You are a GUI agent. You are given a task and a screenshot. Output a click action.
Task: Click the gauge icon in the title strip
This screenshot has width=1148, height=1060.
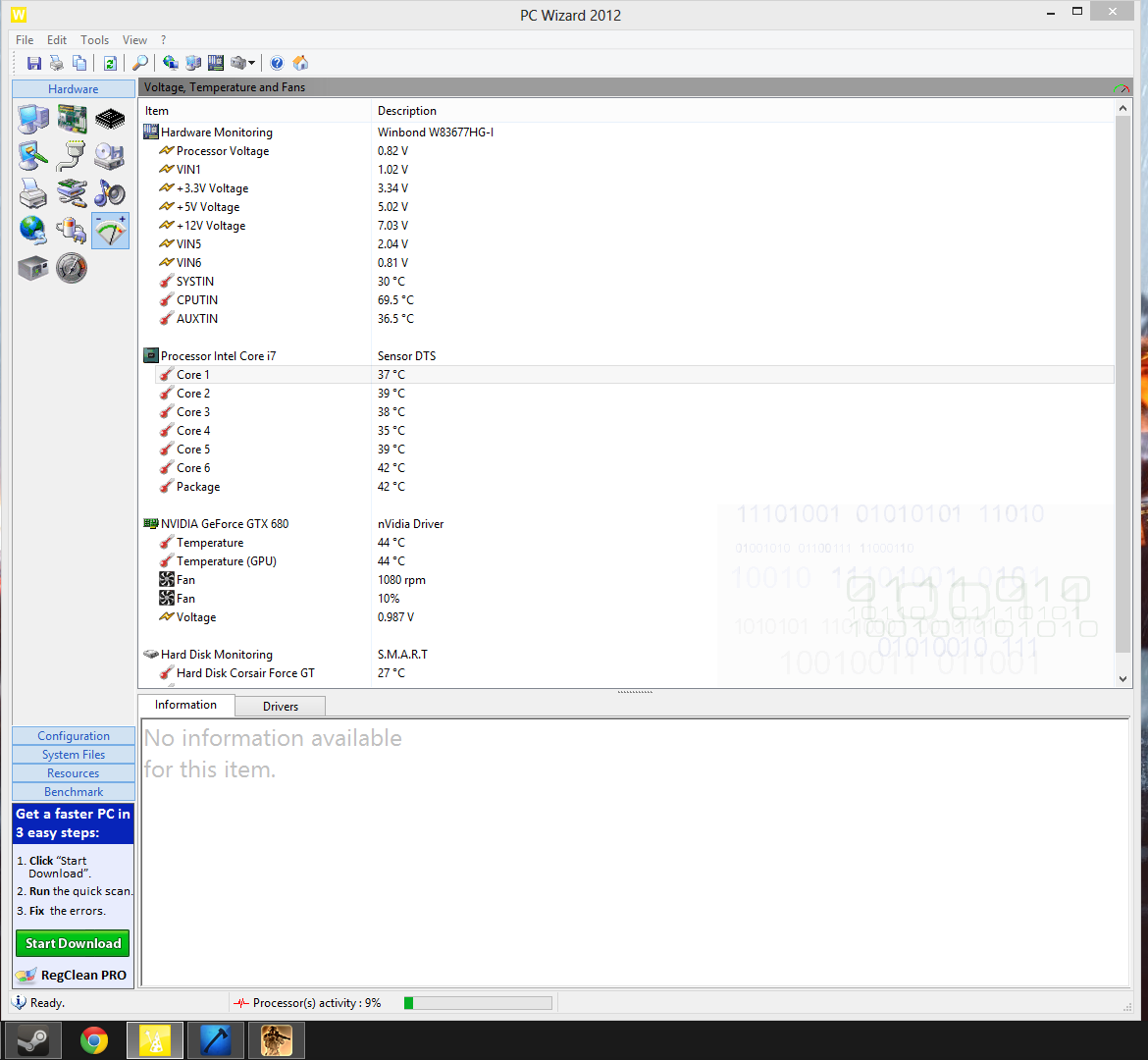point(1121,88)
